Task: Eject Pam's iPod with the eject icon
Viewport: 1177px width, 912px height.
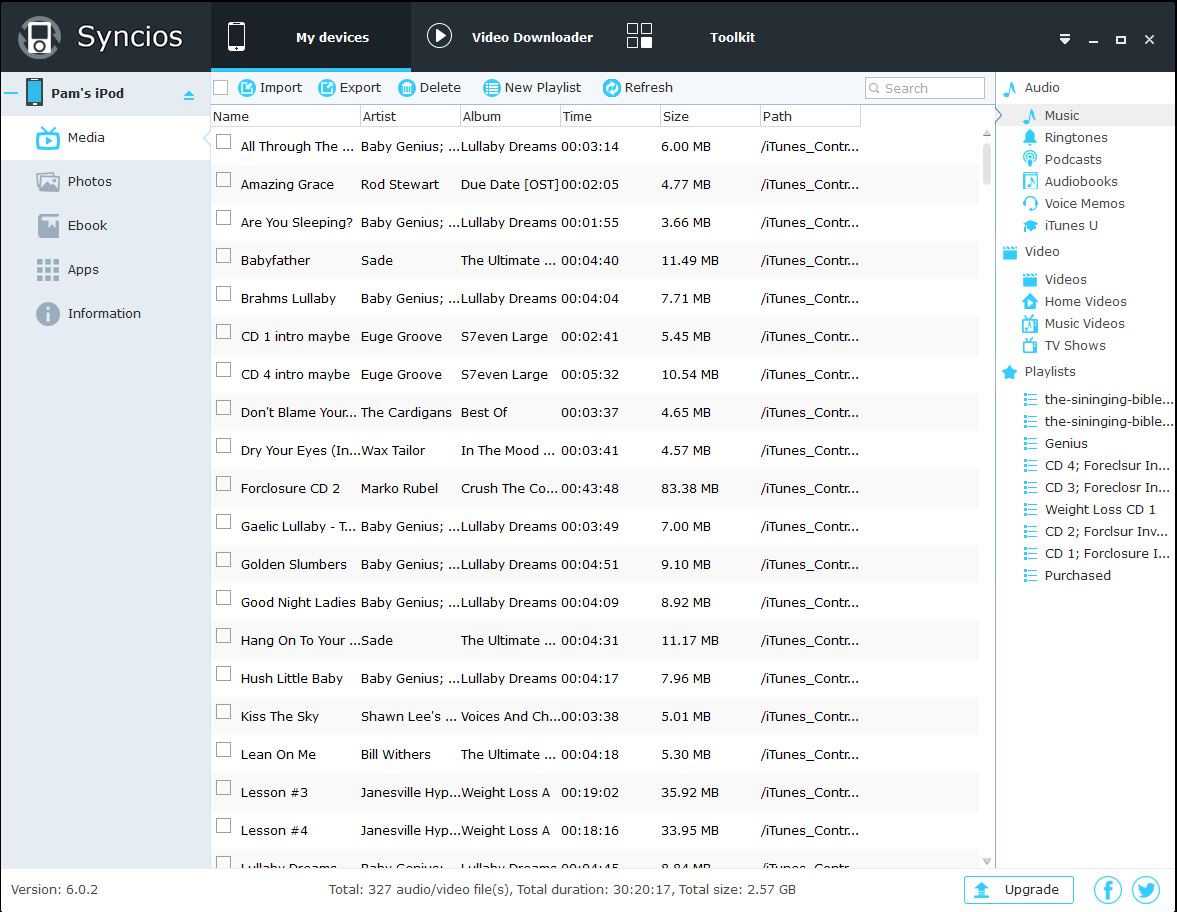Action: (x=188, y=95)
